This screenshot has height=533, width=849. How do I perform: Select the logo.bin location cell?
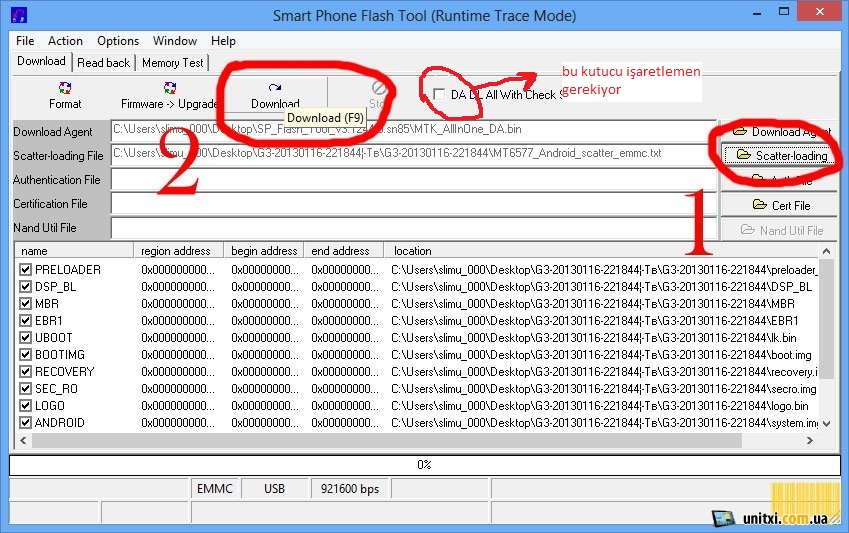coord(599,405)
